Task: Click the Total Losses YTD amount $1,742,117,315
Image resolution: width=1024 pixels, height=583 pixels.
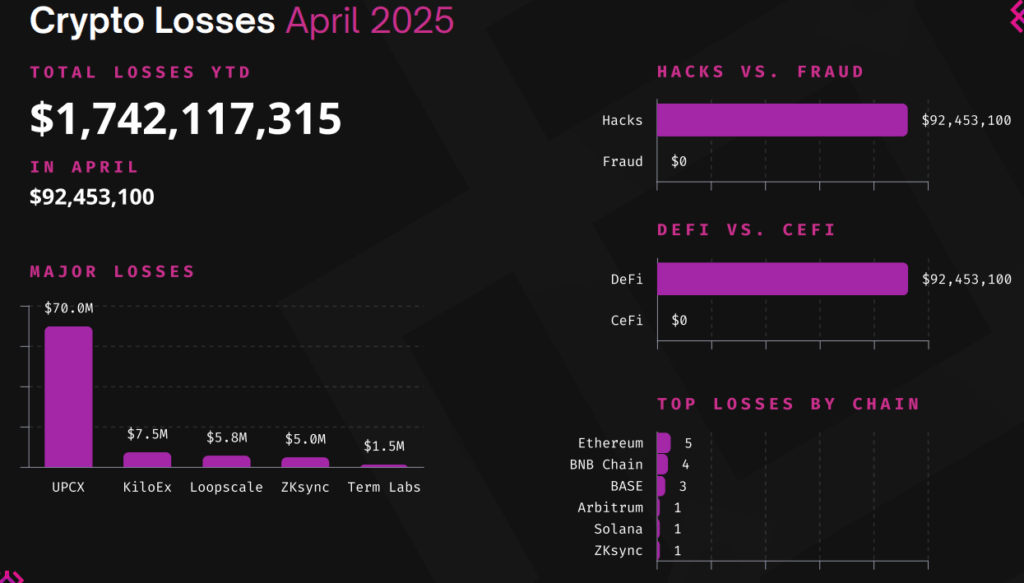Action: 186,119
